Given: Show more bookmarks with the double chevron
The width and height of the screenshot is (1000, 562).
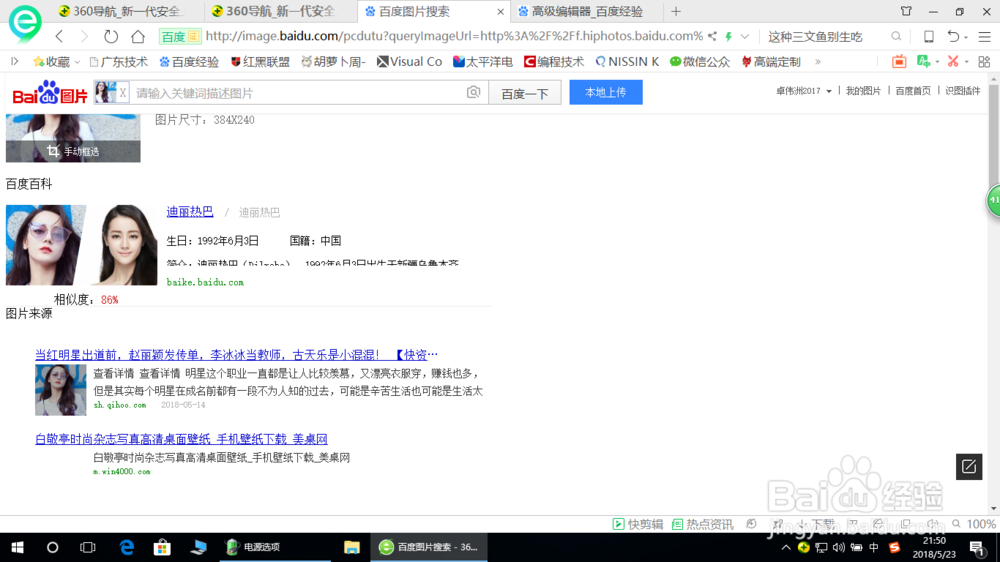Looking at the screenshot, I should click(x=818, y=62).
